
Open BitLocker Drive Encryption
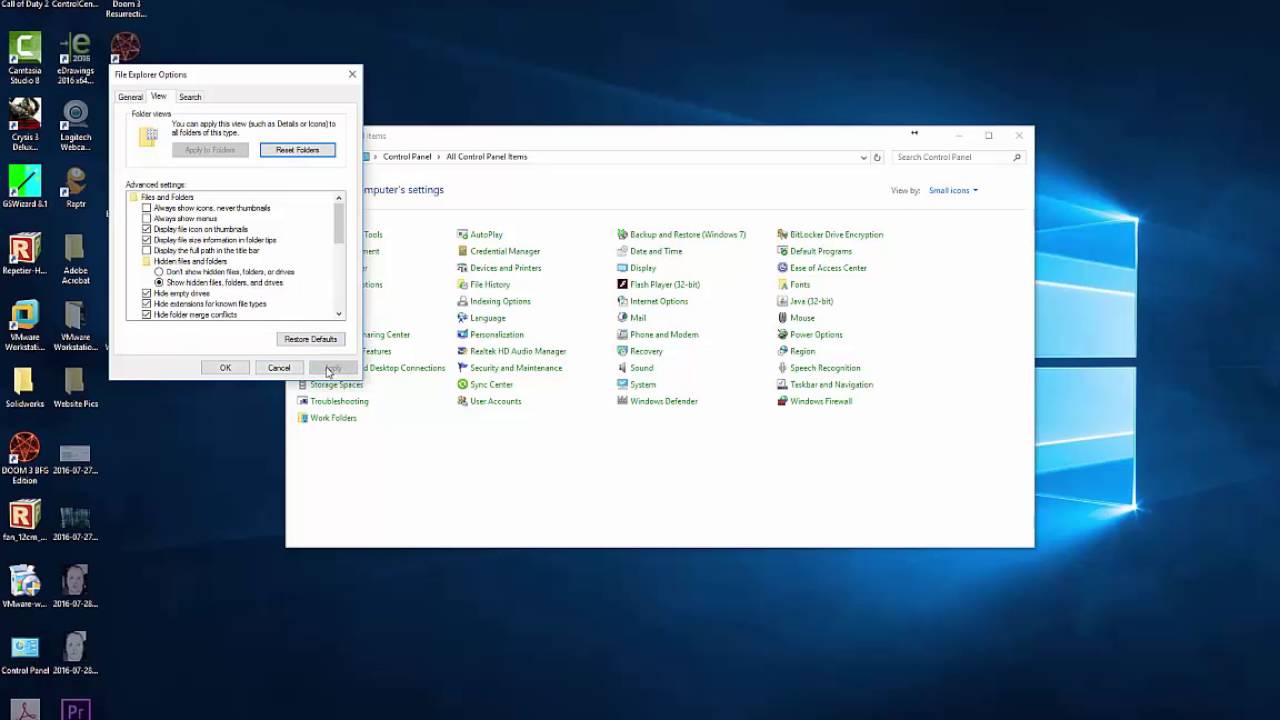tap(836, 234)
